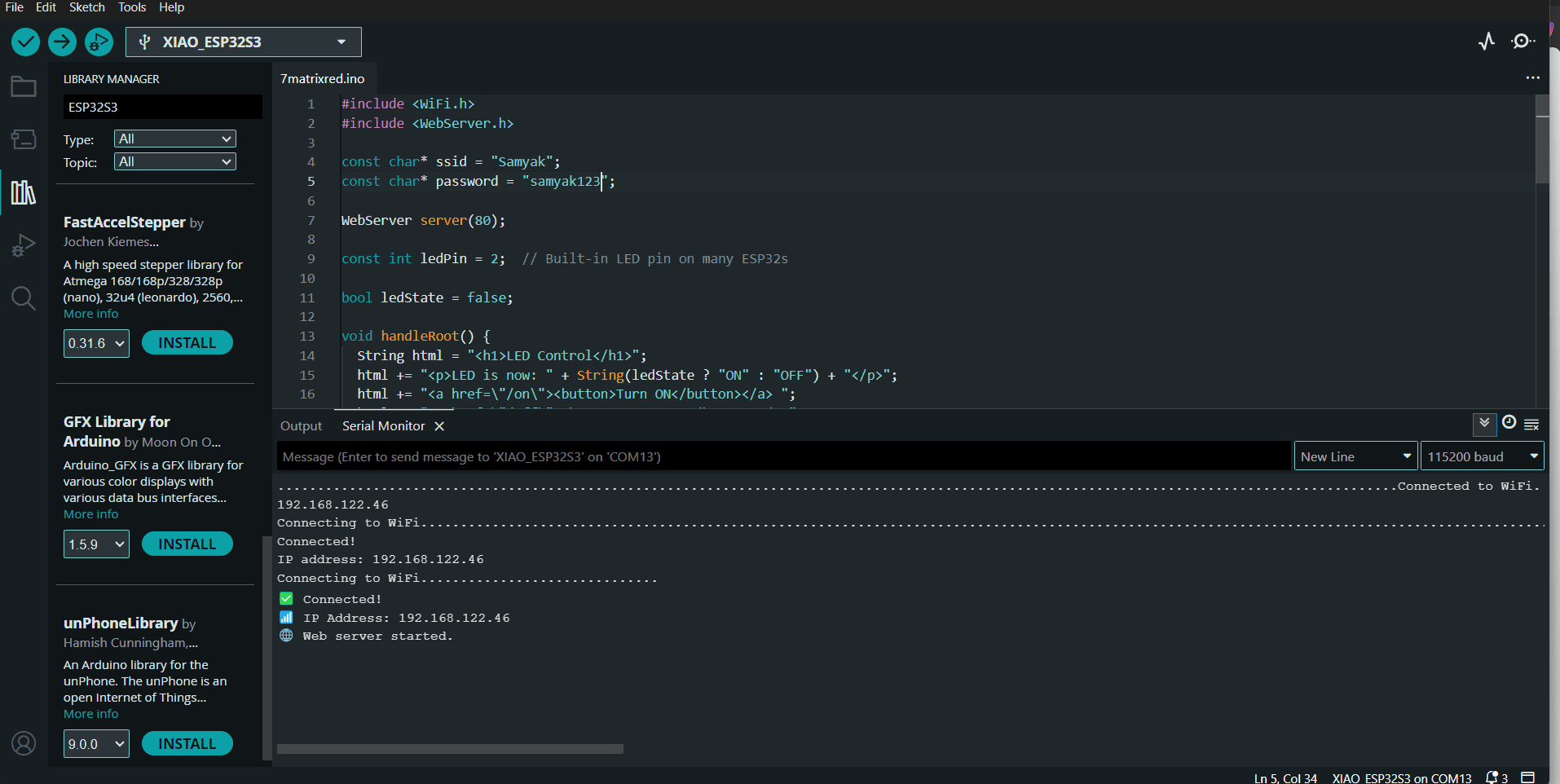Close the Serial Monitor tab
Image resolution: width=1560 pixels, height=784 pixels.
pyautogui.click(x=439, y=426)
